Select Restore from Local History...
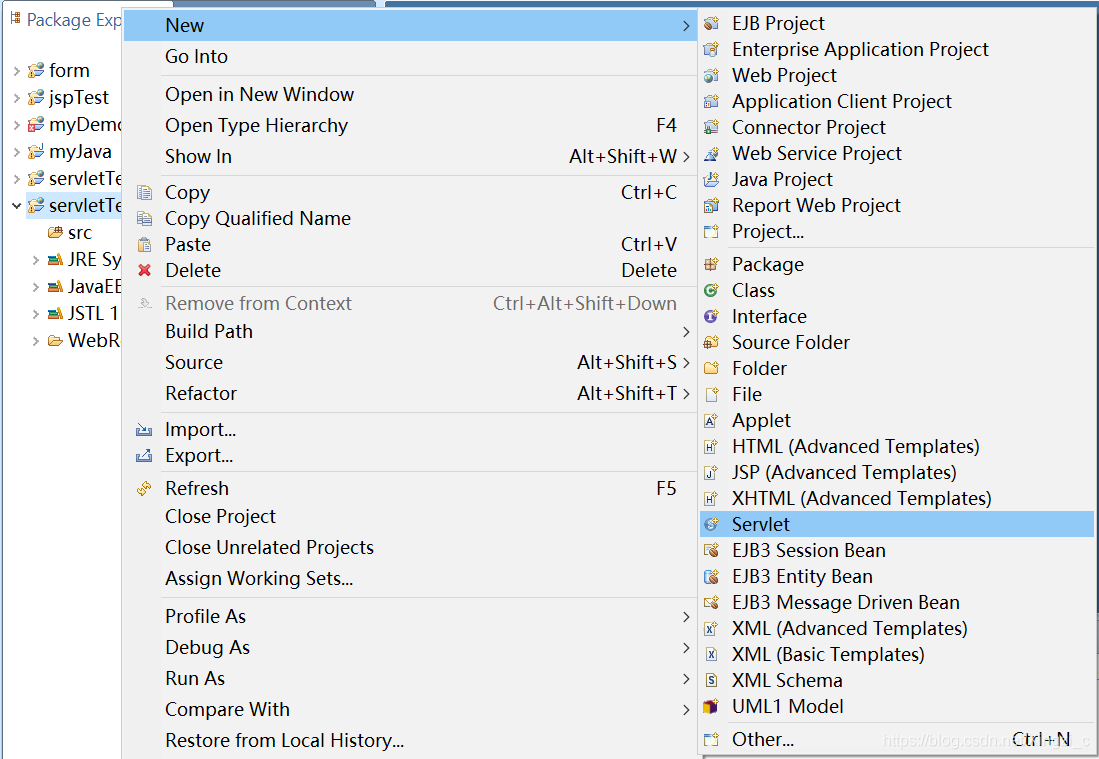Viewport: 1099px width, 759px height. [x=410, y=740]
